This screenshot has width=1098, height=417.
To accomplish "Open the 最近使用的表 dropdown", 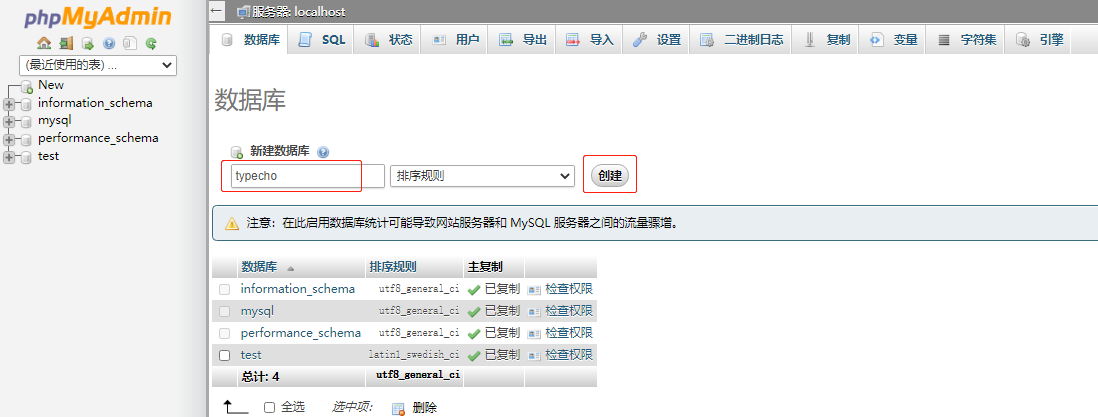I will [98, 65].
